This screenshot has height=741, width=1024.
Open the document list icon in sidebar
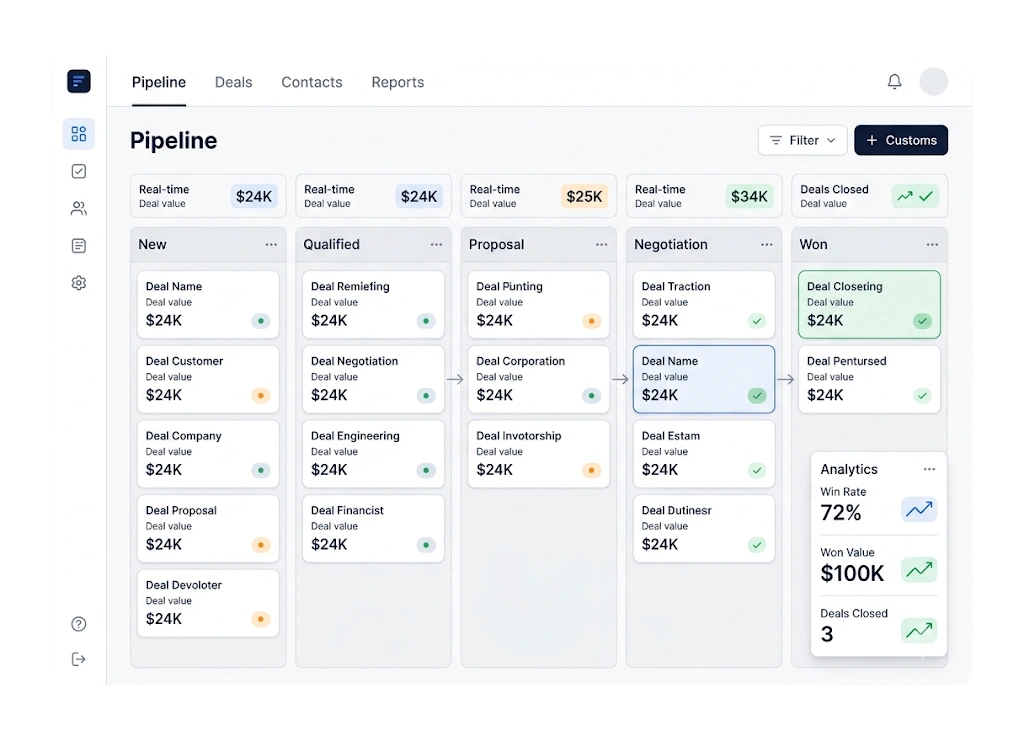(79, 245)
